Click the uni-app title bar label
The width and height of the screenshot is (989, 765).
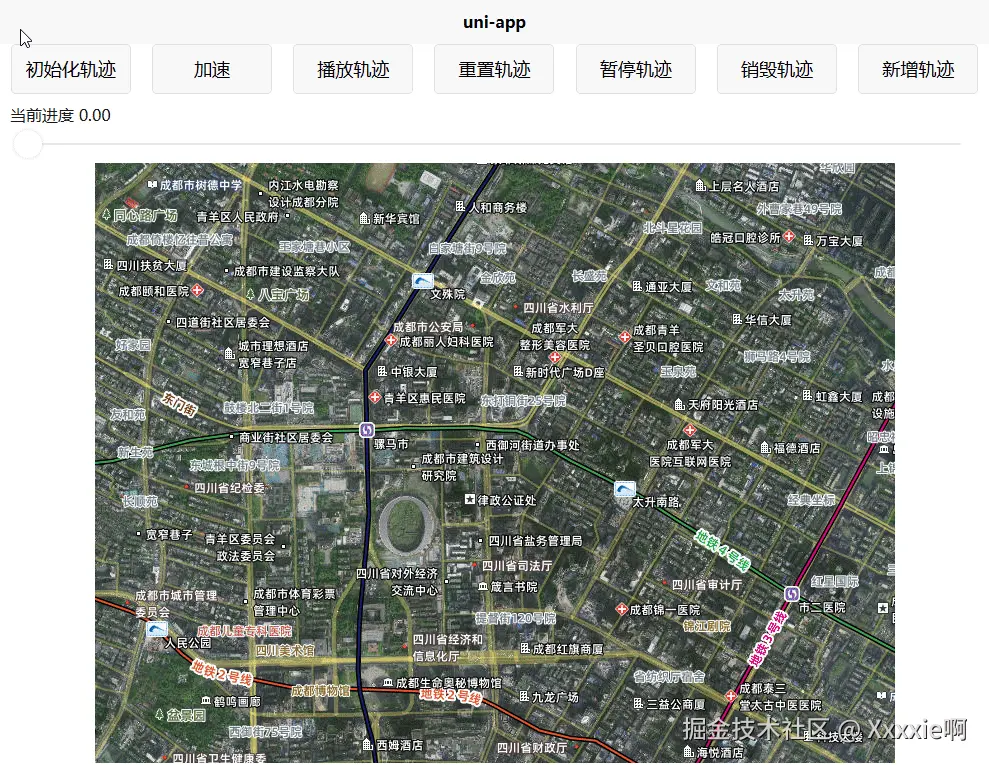point(494,21)
